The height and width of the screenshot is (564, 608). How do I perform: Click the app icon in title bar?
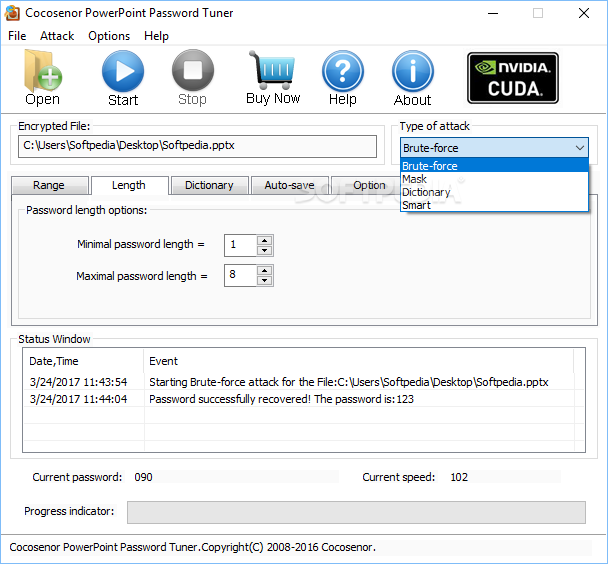(x=12, y=13)
